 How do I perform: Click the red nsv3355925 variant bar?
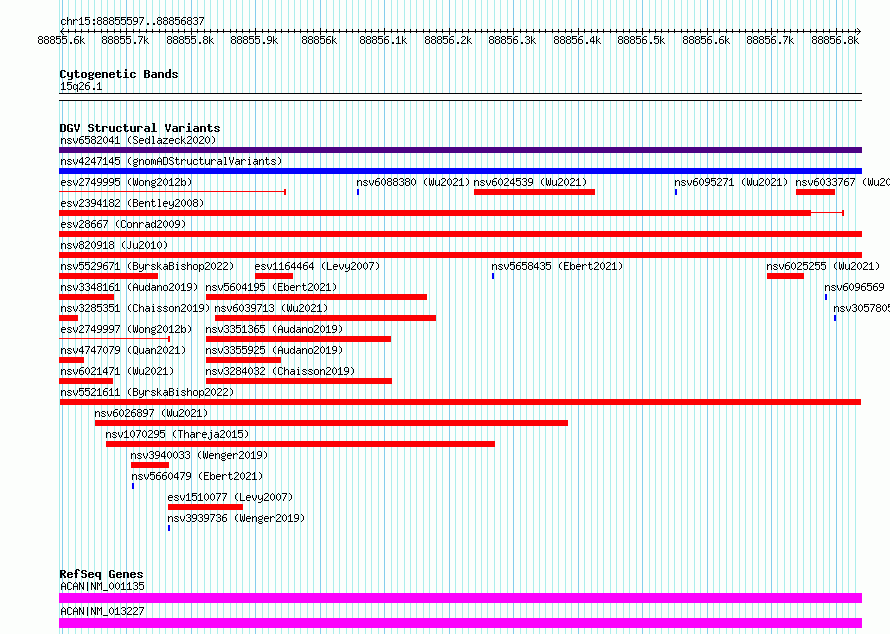(244, 360)
